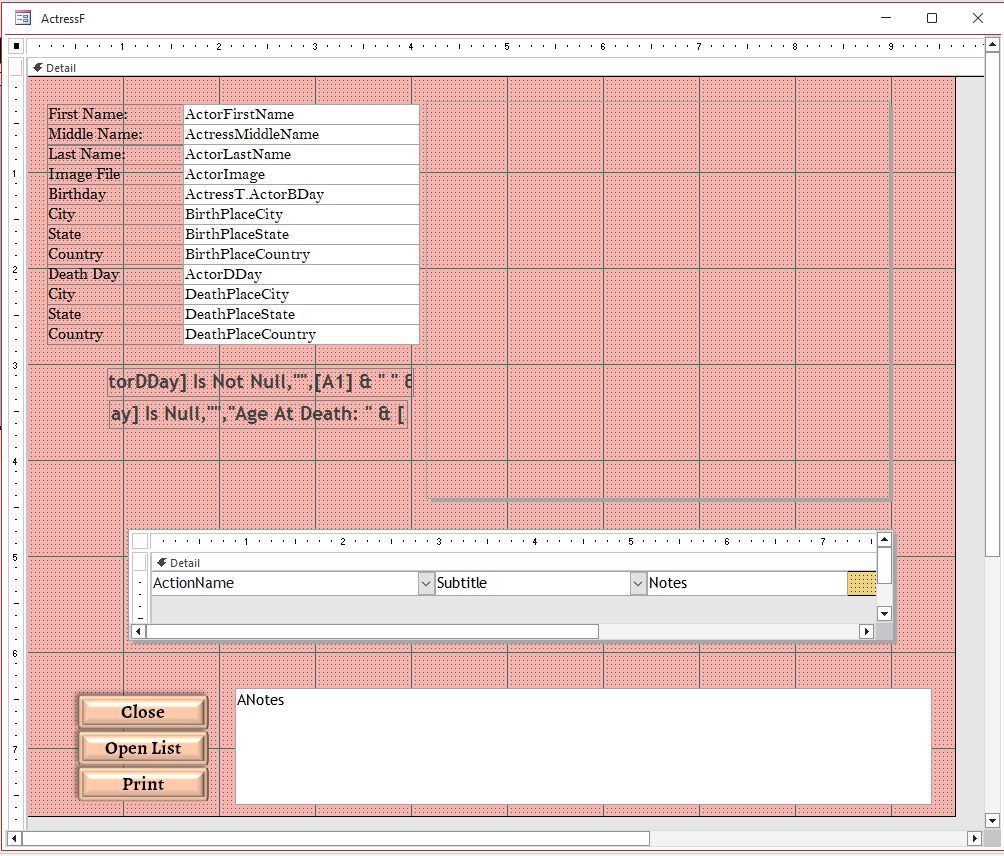
Task: Select the expression box containing Age At Death
Action: 258,412
